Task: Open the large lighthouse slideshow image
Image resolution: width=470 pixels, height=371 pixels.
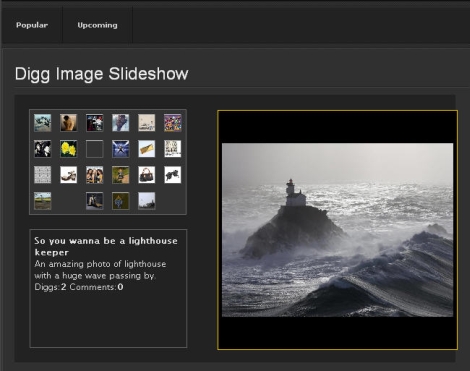Action: coord(337,230)
